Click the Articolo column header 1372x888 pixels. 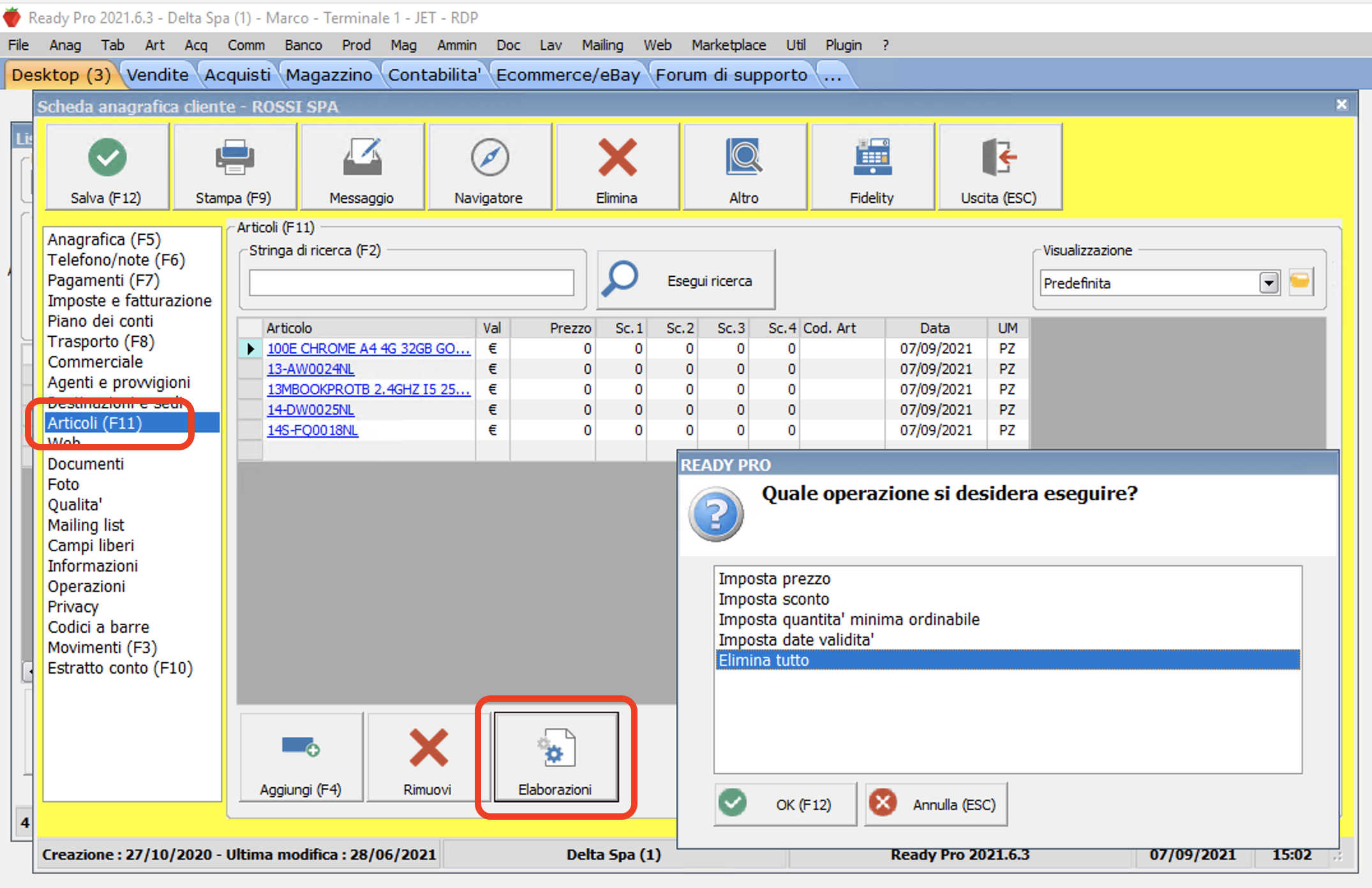(369, 328)
